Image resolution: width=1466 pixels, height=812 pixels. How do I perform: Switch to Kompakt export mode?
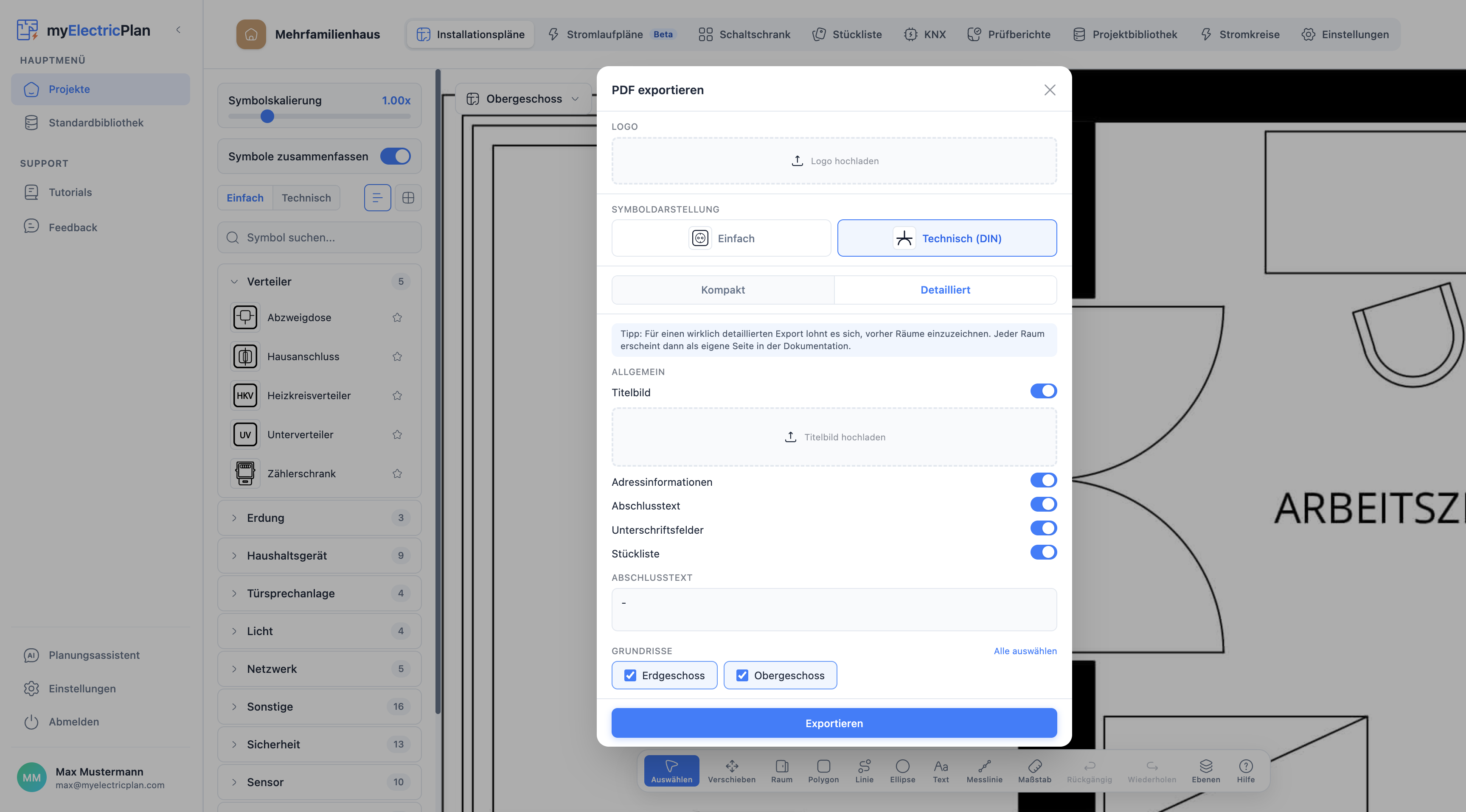[x=723, y=290]
